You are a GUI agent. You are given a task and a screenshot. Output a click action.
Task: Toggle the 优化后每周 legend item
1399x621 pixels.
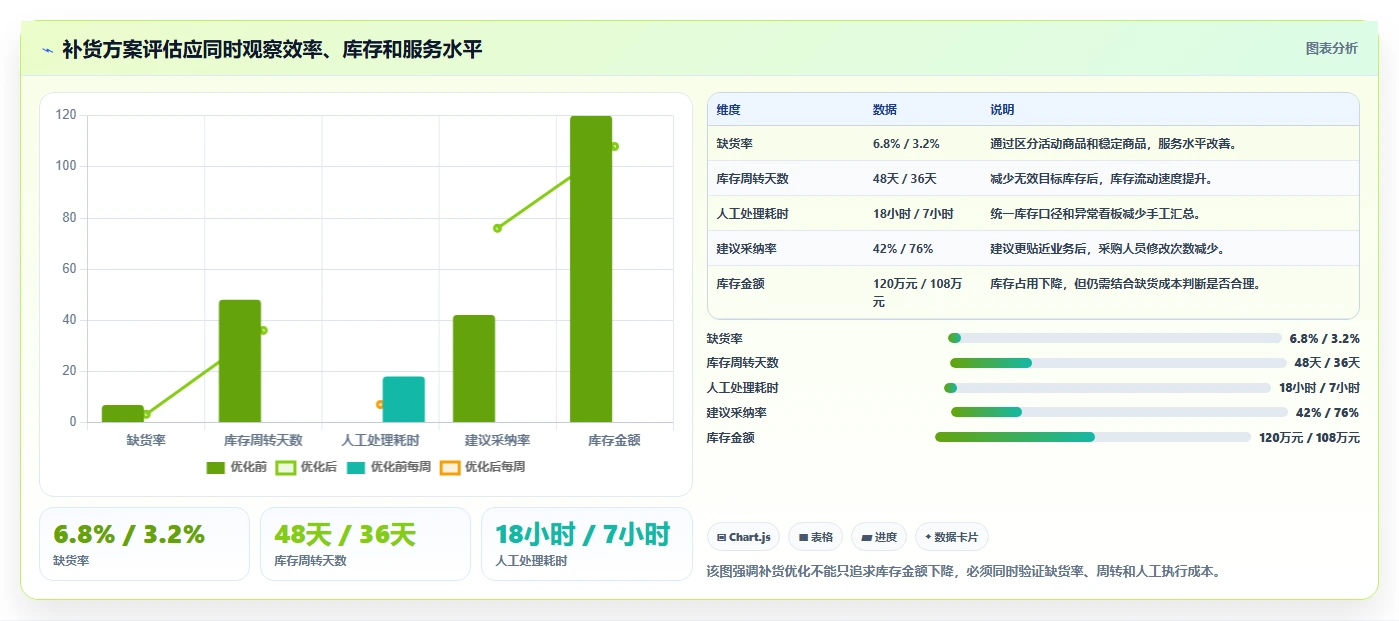483,467
